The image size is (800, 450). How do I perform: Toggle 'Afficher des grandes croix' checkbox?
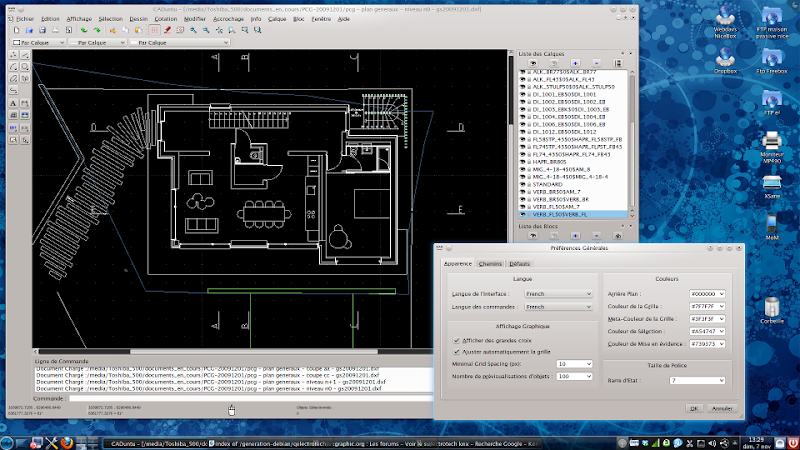pyautogui.click(x=456, y=340)
